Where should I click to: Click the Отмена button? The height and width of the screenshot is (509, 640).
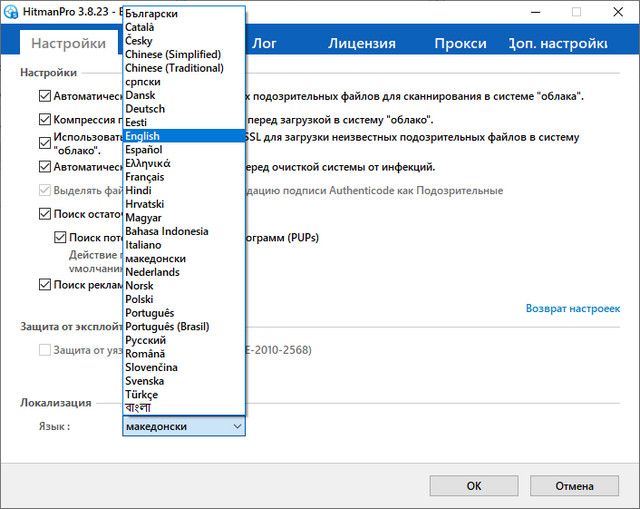coord(574,486)
